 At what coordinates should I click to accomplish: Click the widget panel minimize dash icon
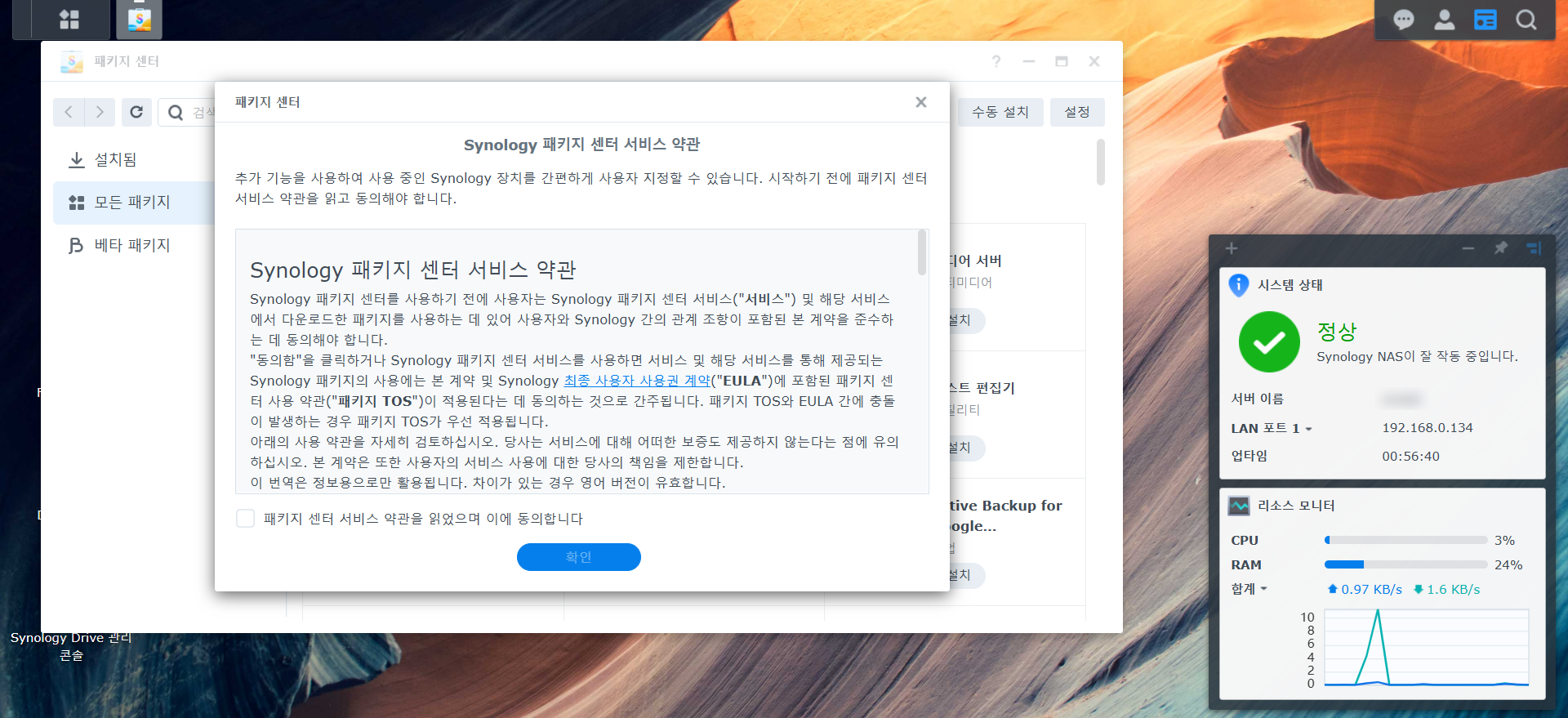coord(1468,248)
